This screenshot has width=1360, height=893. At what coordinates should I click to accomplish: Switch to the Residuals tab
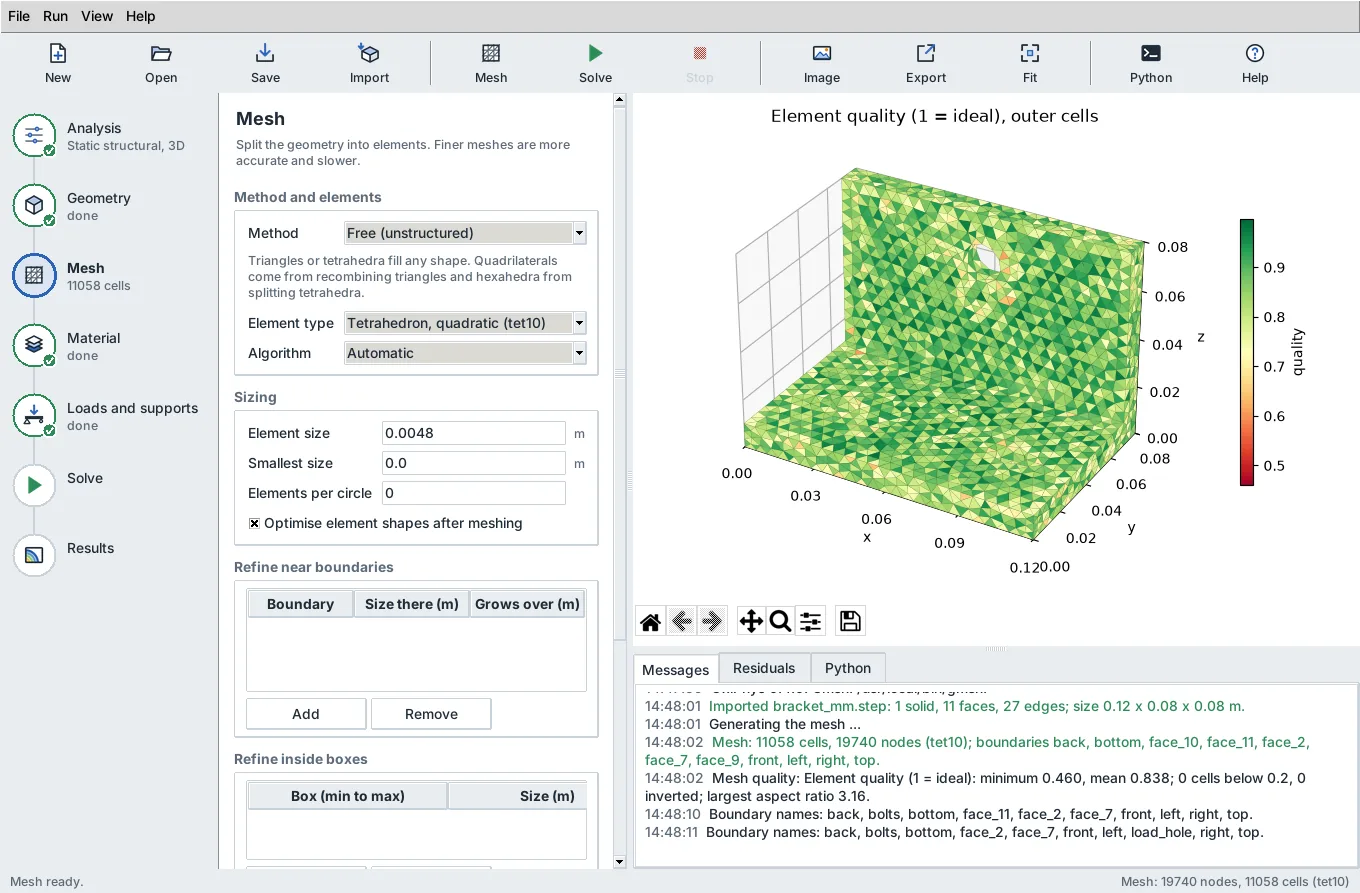pyautogui.click(x=764, y=668)
